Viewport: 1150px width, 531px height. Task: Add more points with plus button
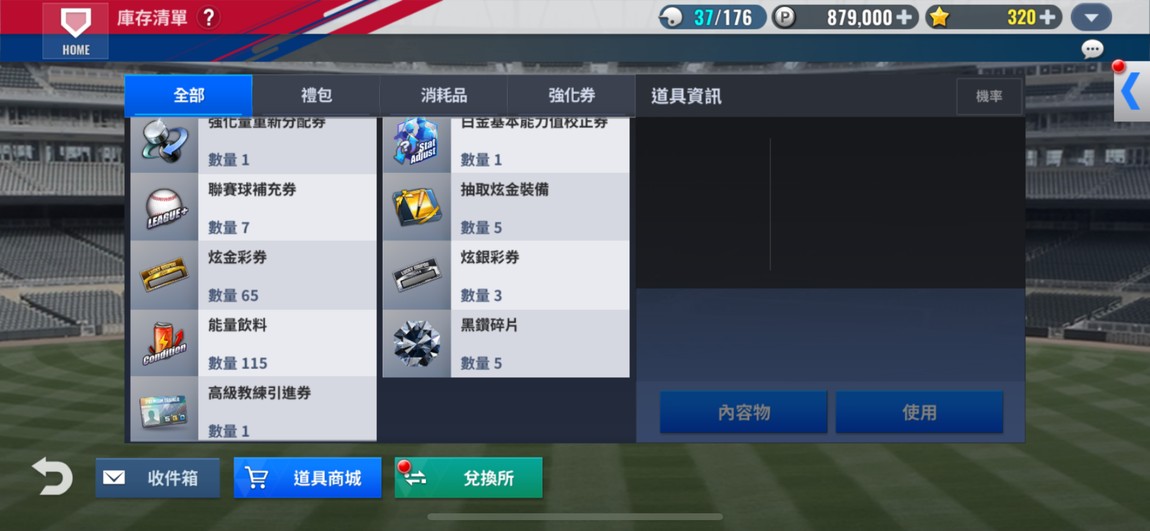pos(905,17)
